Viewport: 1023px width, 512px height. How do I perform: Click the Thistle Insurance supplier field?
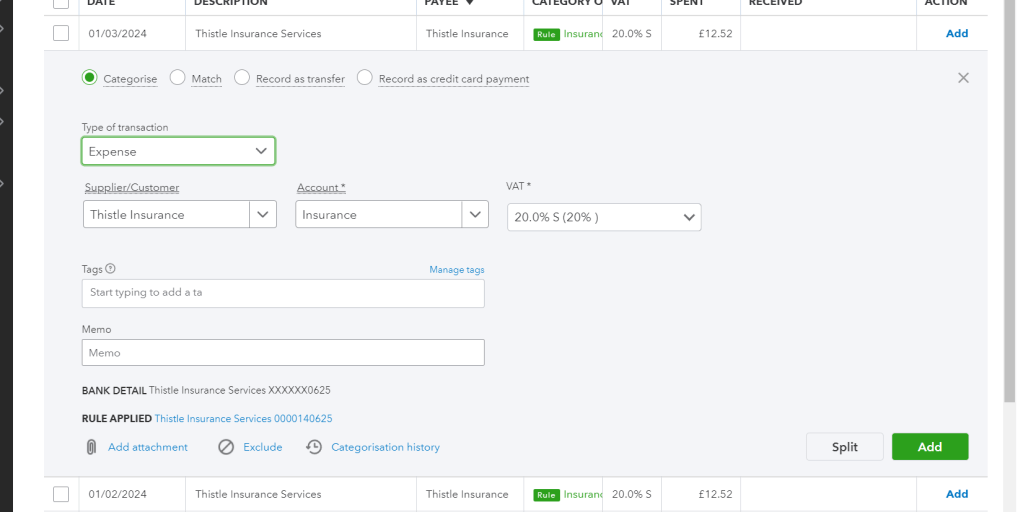(166, 214)
